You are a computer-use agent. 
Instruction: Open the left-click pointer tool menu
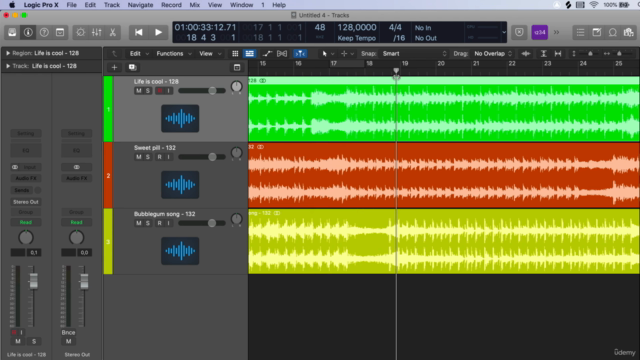click(328, 53)
